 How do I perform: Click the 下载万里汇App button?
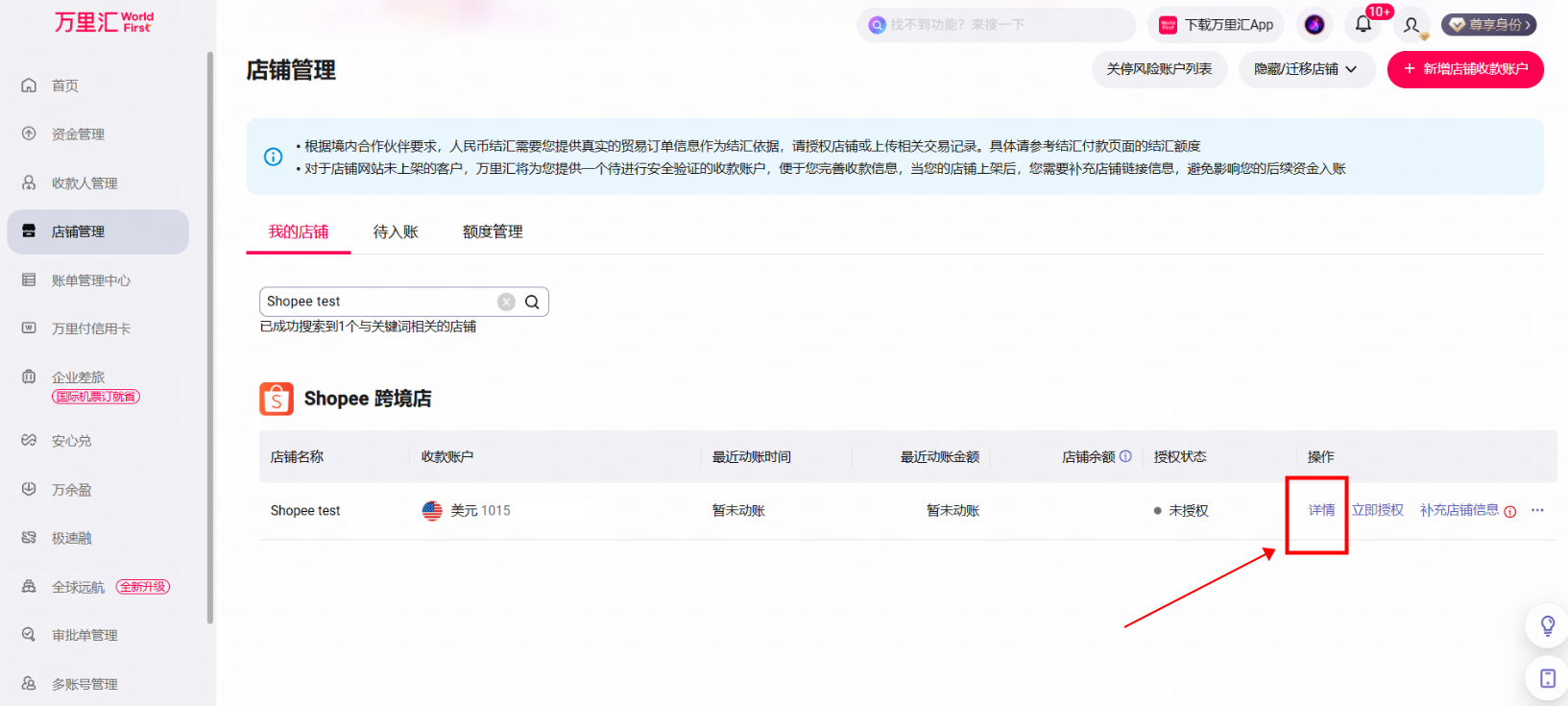point(1217,25)
